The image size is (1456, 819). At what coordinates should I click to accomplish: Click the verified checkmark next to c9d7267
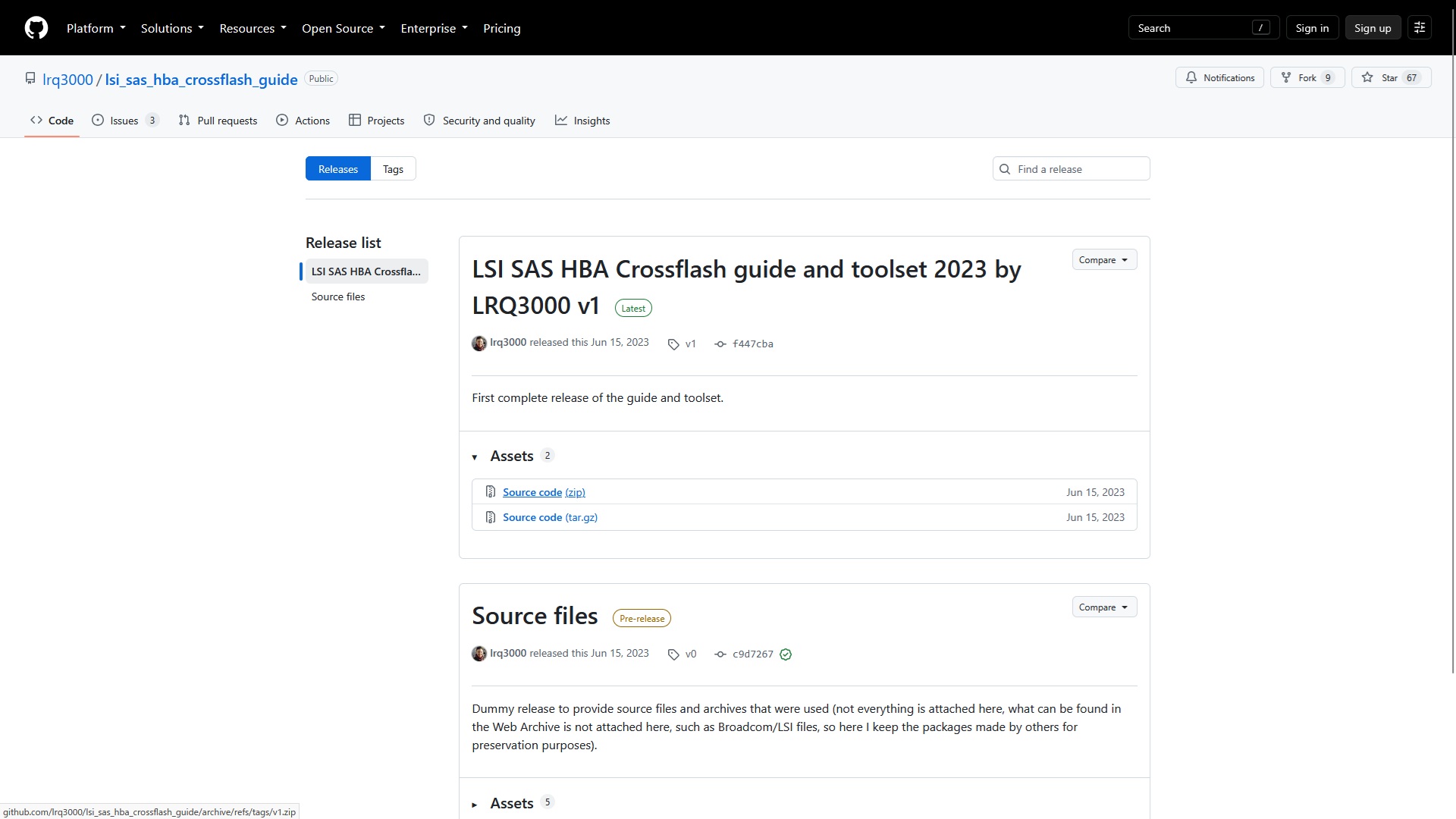(x=786, y=654)
